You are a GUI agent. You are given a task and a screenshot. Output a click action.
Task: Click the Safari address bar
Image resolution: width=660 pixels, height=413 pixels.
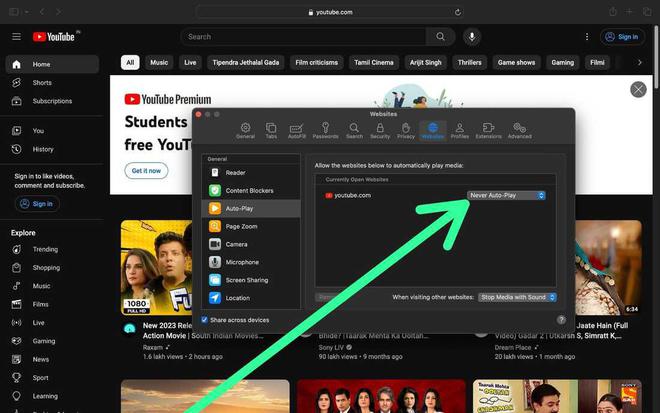coord(330,12)
